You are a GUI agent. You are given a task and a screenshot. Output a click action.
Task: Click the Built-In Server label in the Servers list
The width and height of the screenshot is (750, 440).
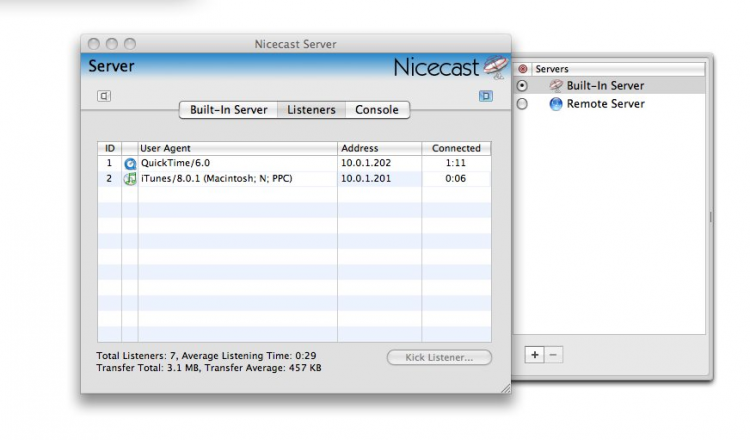coord(606,86)
